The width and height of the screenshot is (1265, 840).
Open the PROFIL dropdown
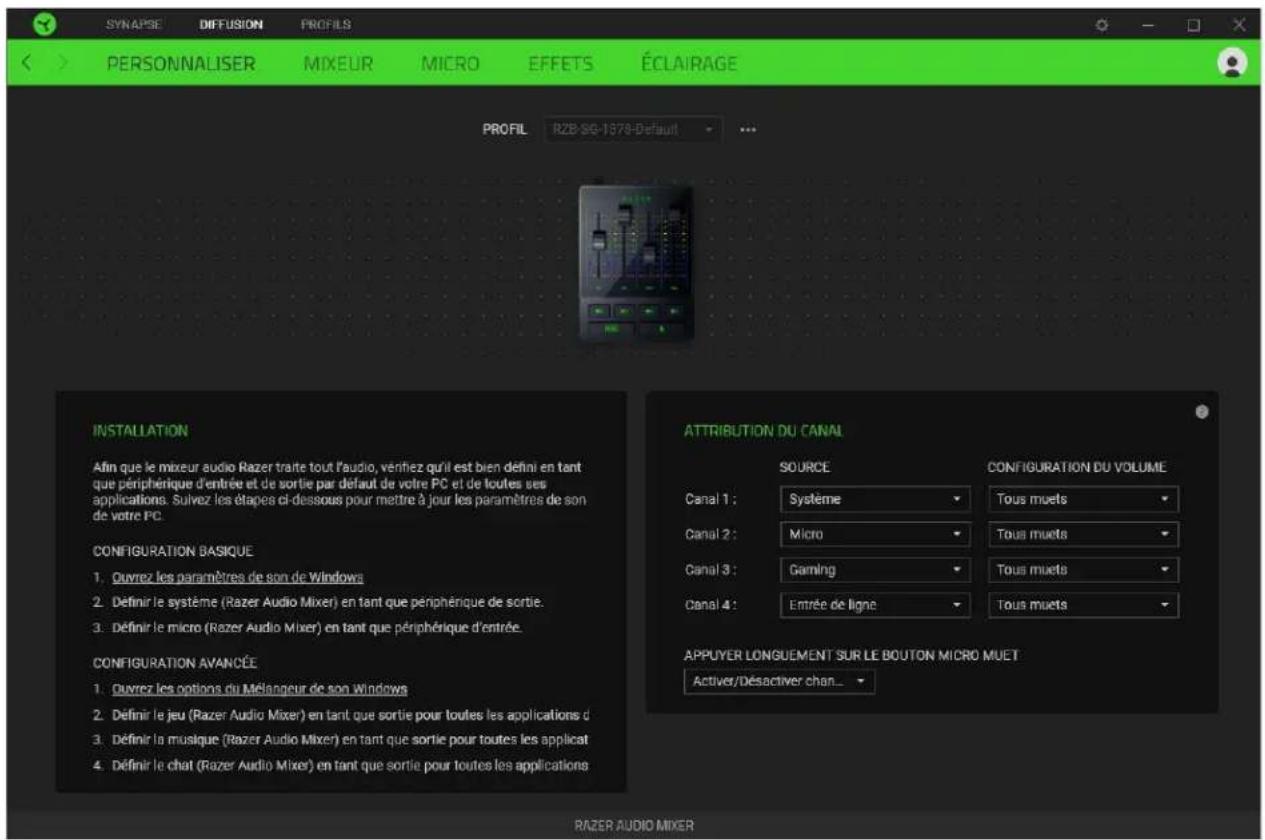click(x=632, y=130)
